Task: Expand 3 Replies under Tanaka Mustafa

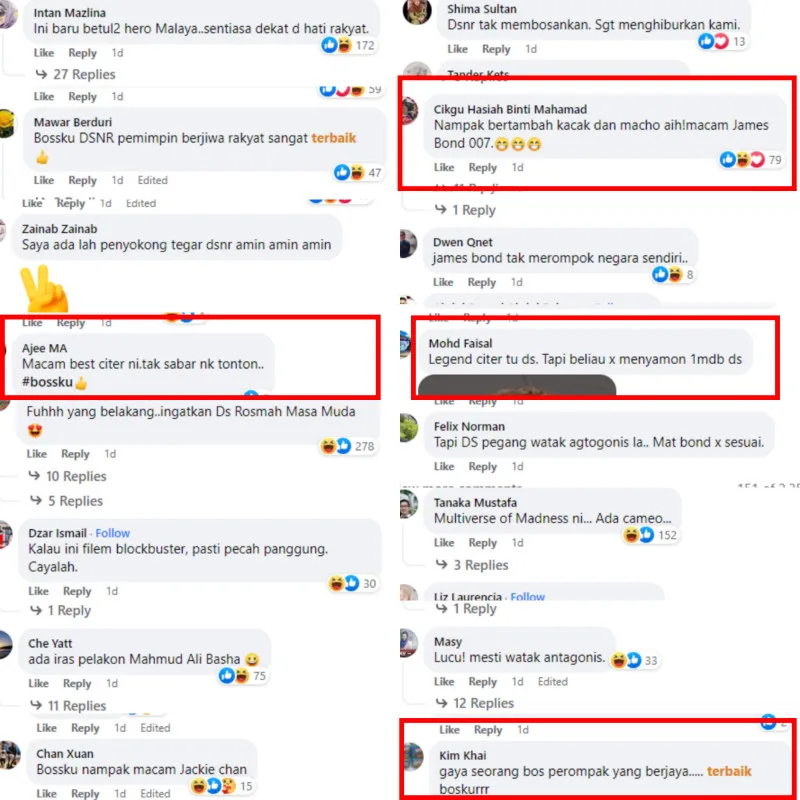Action: tap(472, 565)
